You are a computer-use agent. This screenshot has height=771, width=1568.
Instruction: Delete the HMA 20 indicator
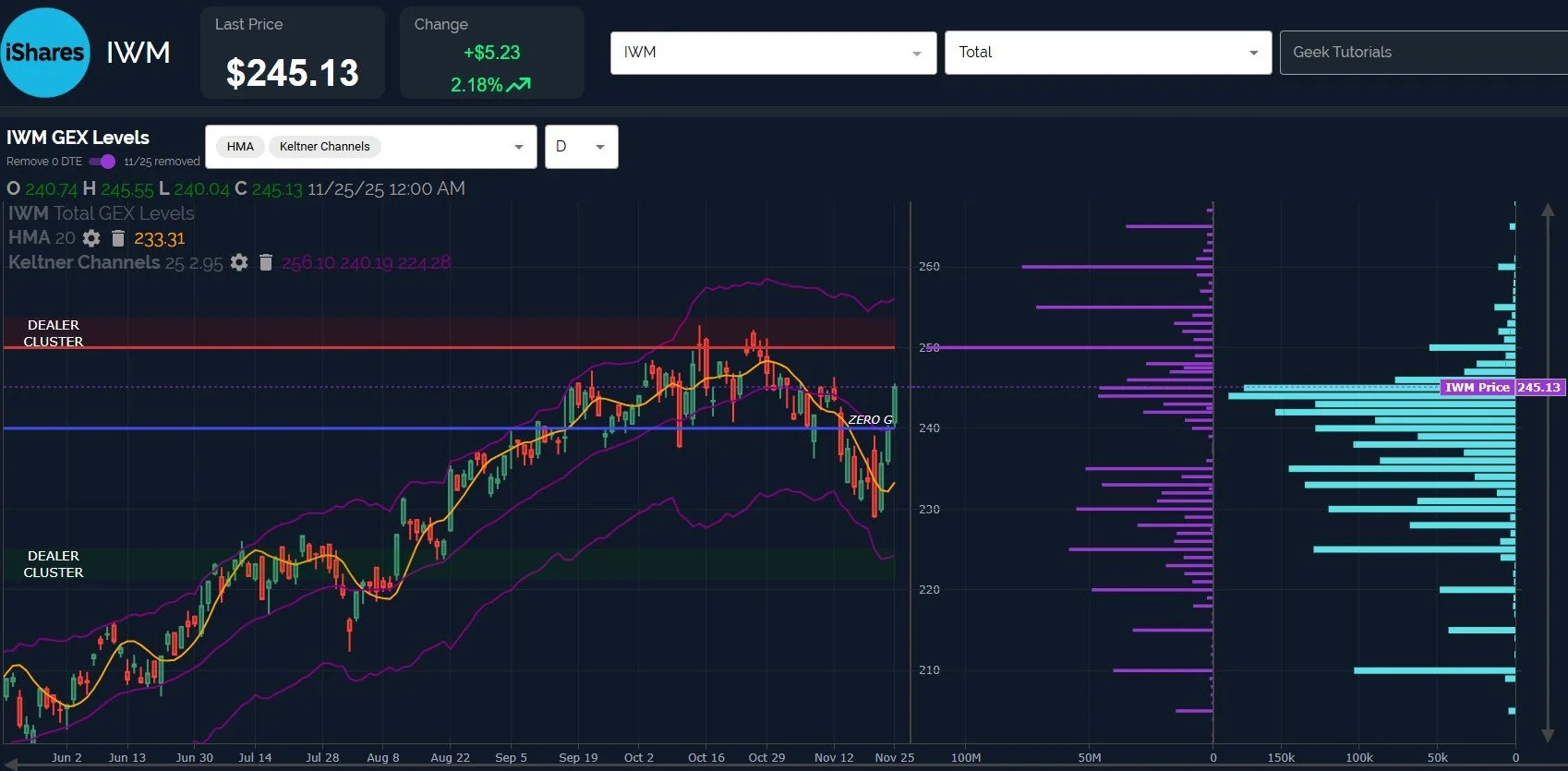[x=117, y=238]
